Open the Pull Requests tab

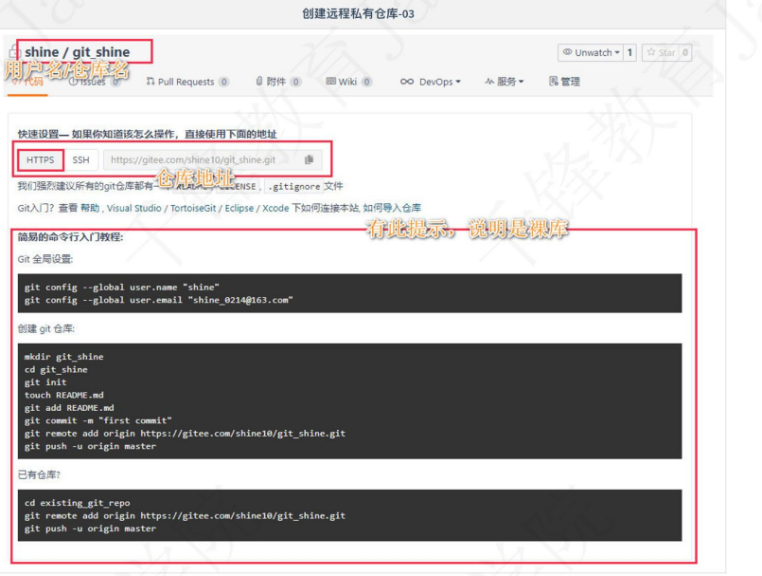(188, 82)
